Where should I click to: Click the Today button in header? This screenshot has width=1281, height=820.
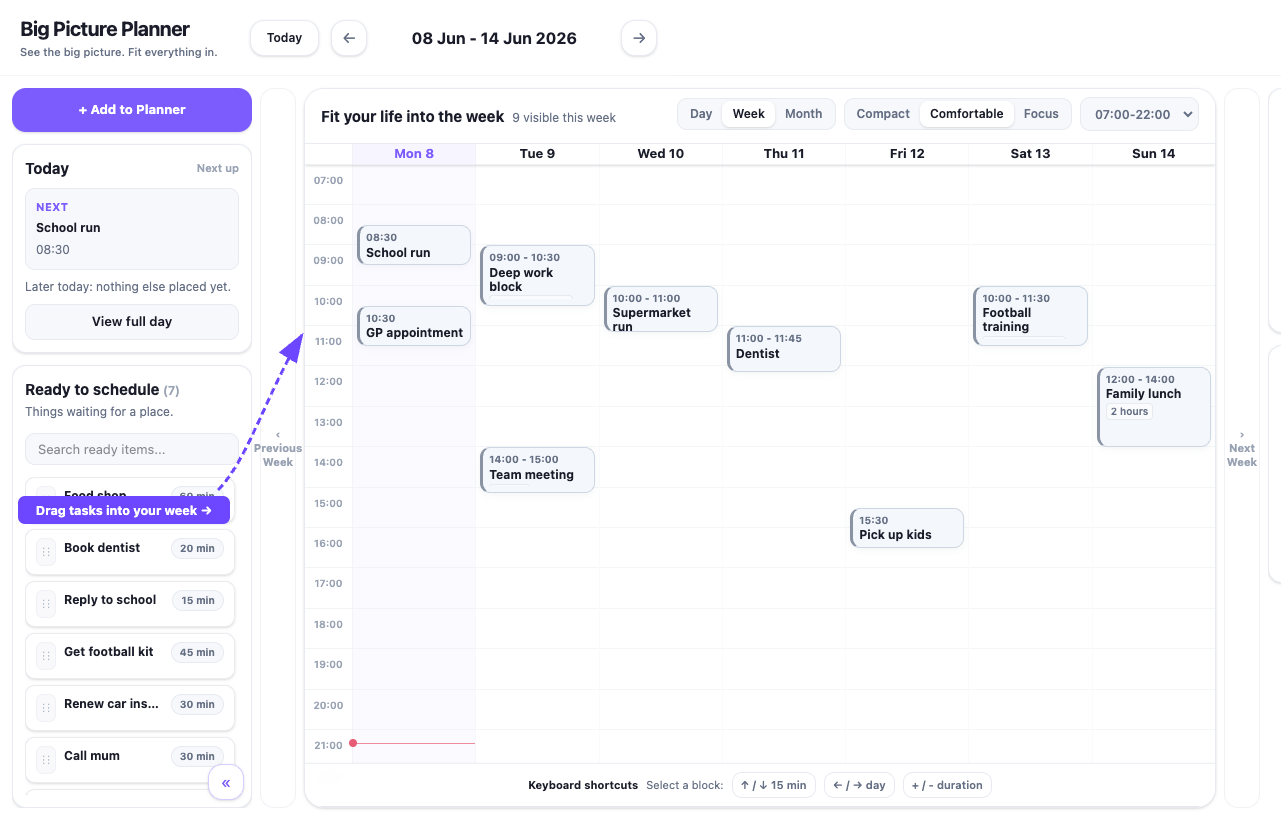(284, 38)
